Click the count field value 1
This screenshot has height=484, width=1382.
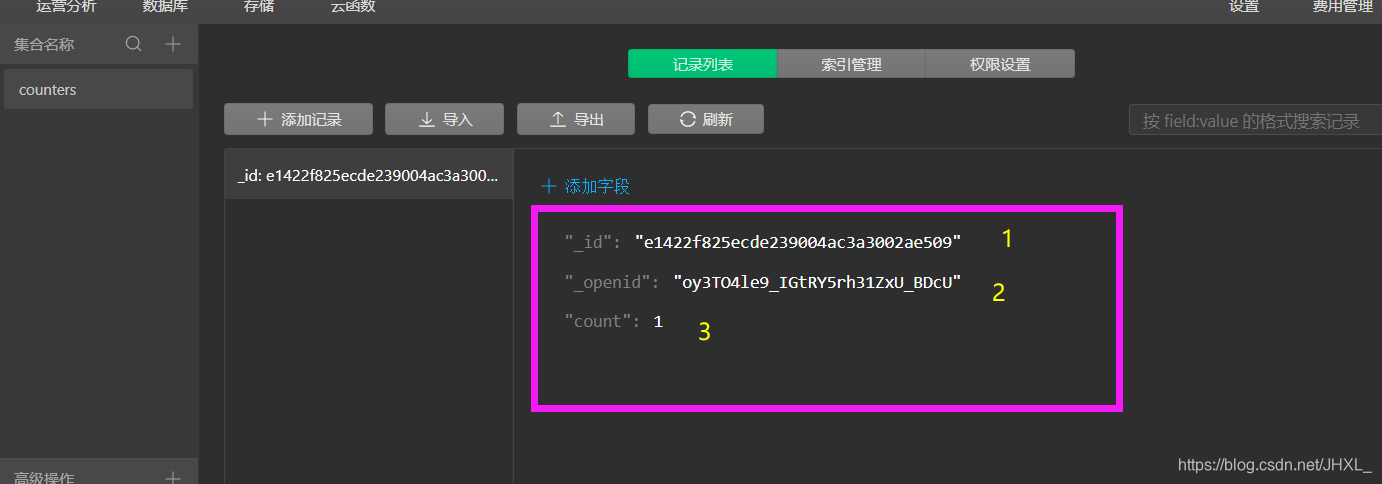click(x=658, y=321)
